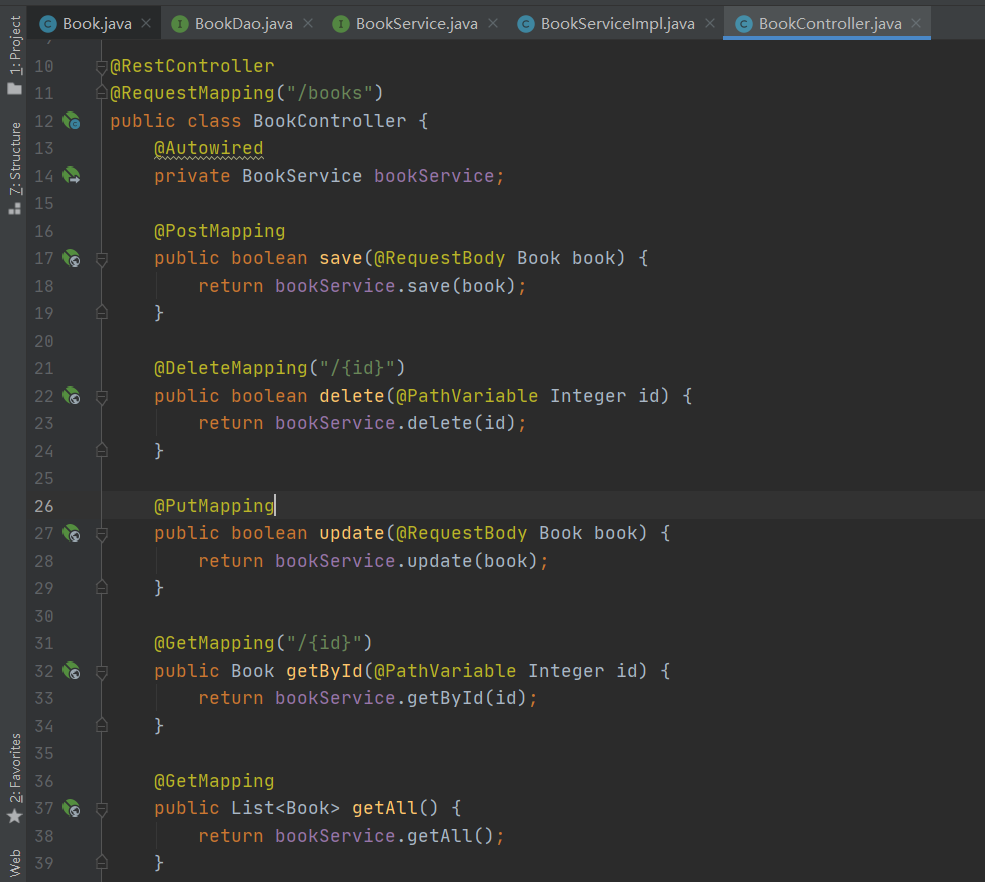Open the Structure tool window
This screenshot has height=882, width=985.
point(14,168)
